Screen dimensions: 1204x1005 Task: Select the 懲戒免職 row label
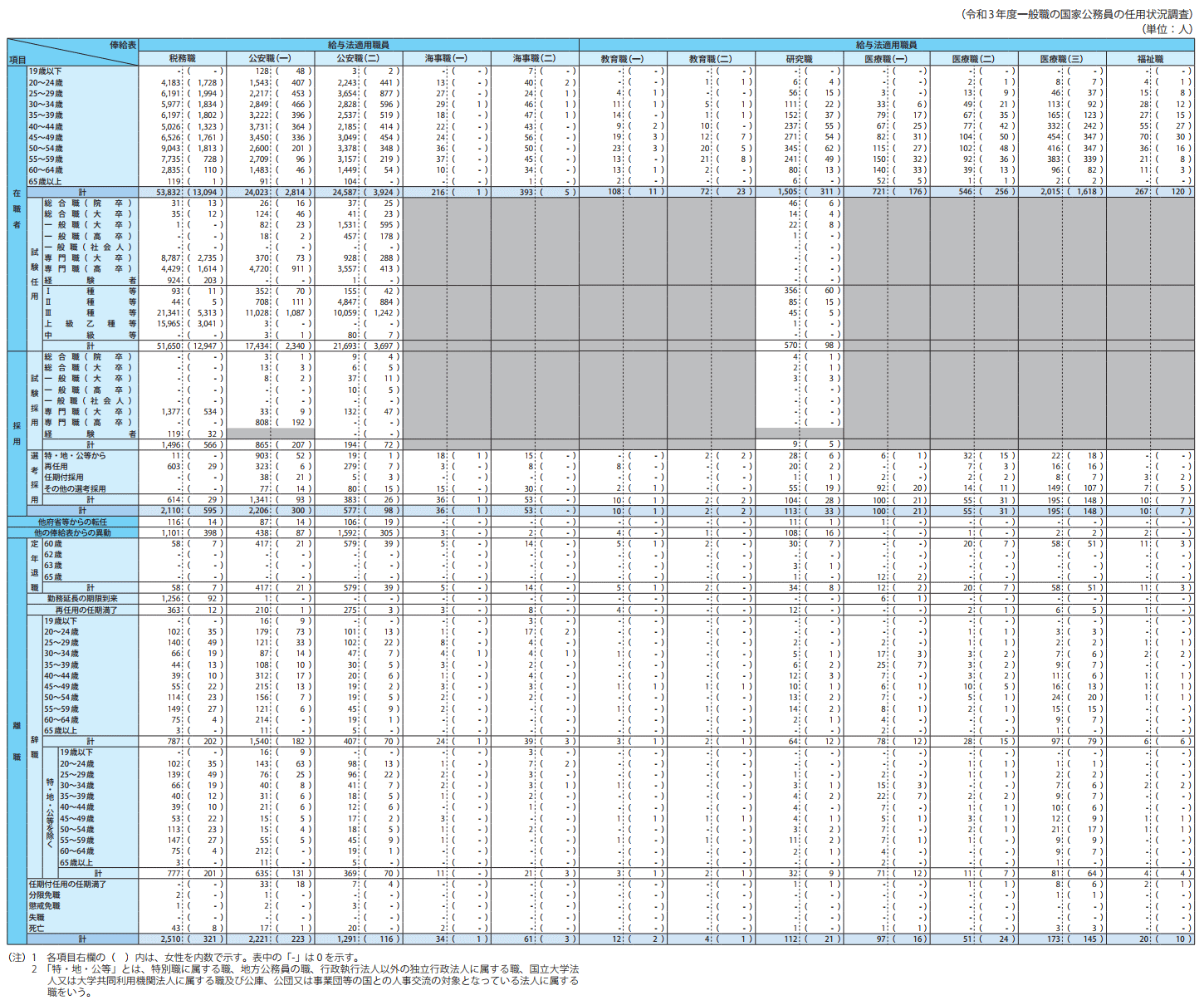pos(45,906)
